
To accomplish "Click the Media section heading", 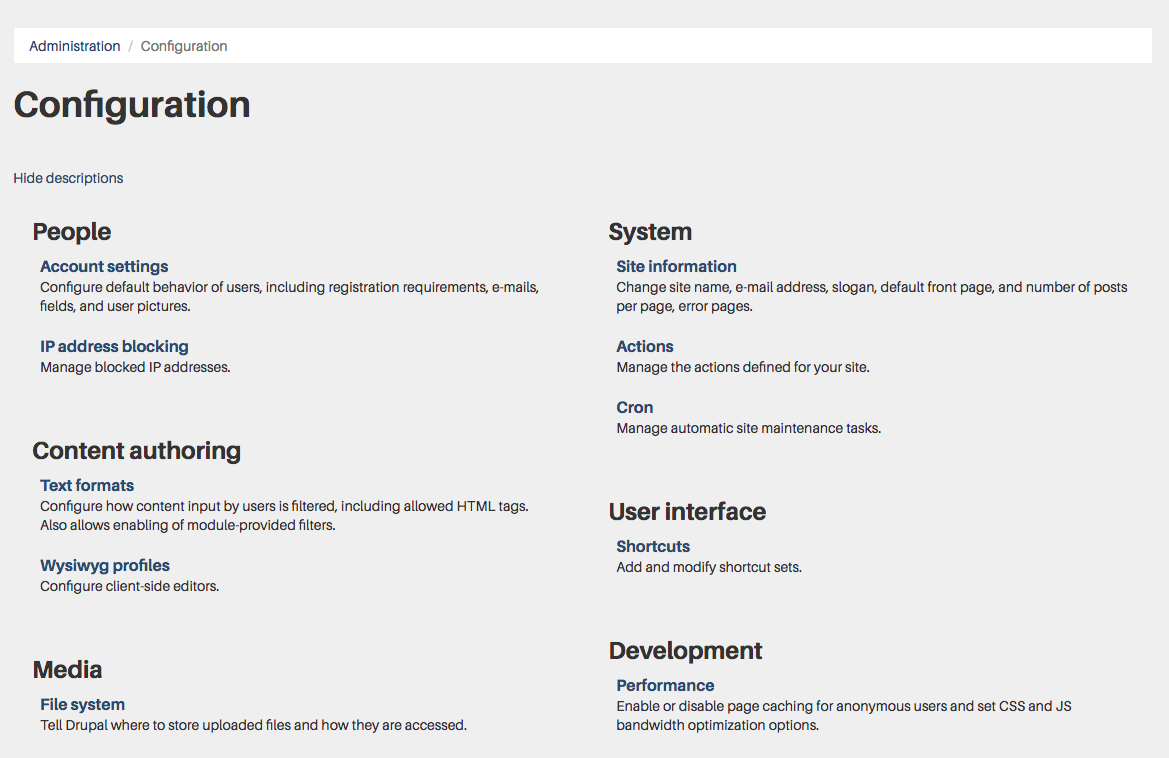I will (67, 670).
